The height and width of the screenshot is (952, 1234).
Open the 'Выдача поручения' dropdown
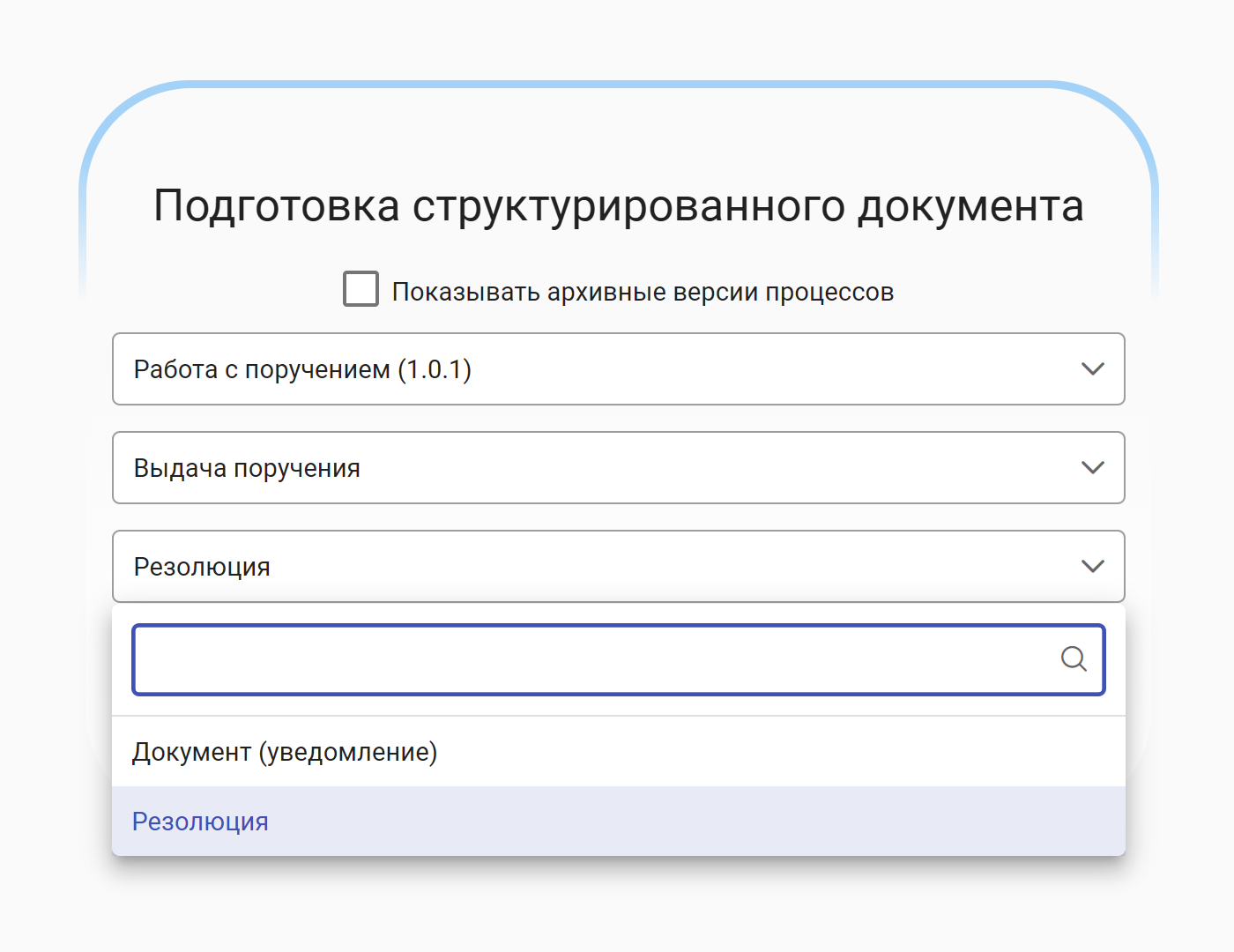(x=619, y=468)
